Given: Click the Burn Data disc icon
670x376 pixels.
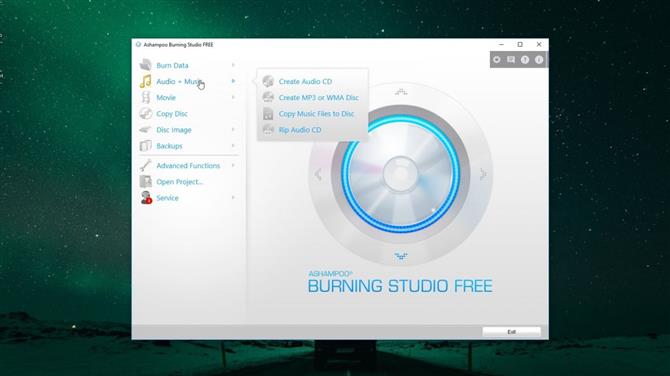Looking at the screenshot, I should click(x=146, y=65).
